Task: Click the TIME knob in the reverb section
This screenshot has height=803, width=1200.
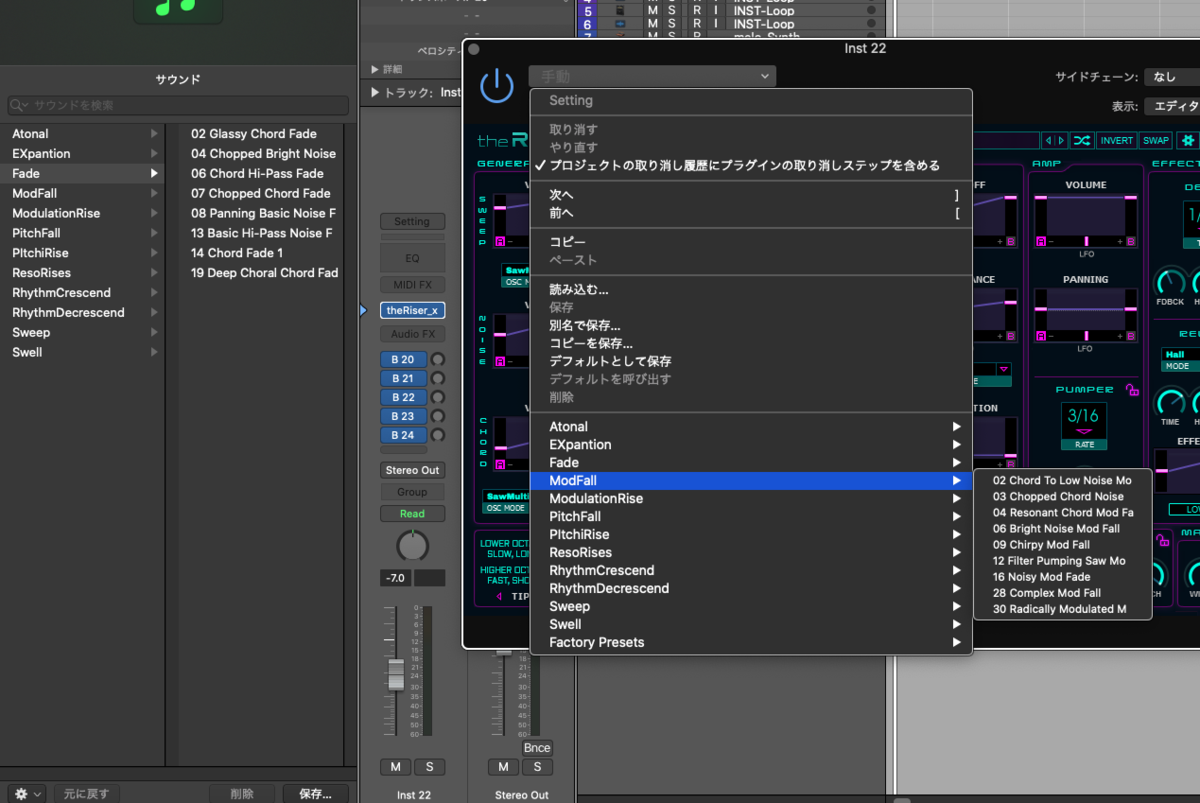Action: tap(1172, 400)
